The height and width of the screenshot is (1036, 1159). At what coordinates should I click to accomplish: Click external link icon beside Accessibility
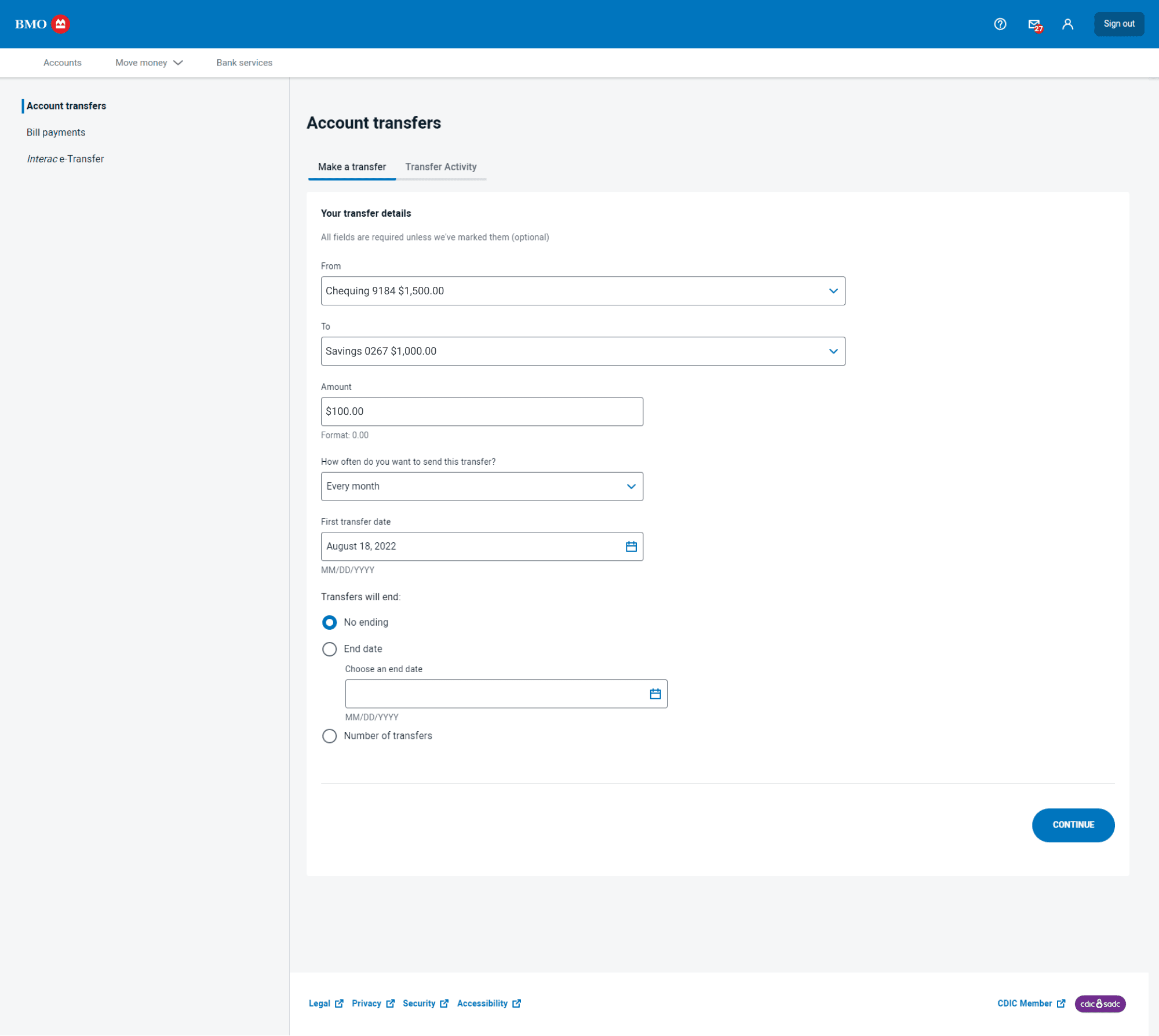pos(516,1004)
